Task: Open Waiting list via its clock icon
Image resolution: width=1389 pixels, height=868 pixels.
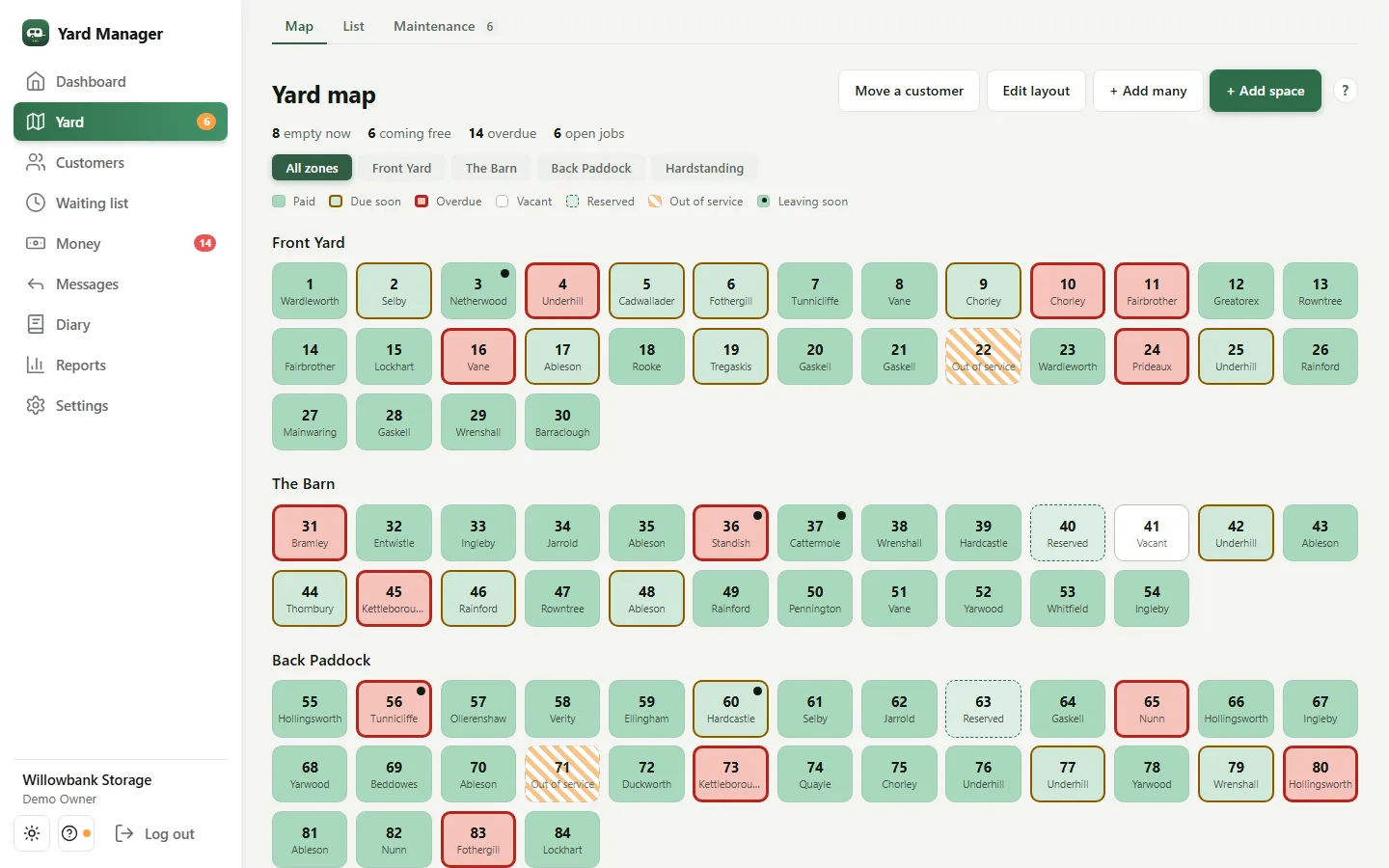Action: click(x=36, y=203)
